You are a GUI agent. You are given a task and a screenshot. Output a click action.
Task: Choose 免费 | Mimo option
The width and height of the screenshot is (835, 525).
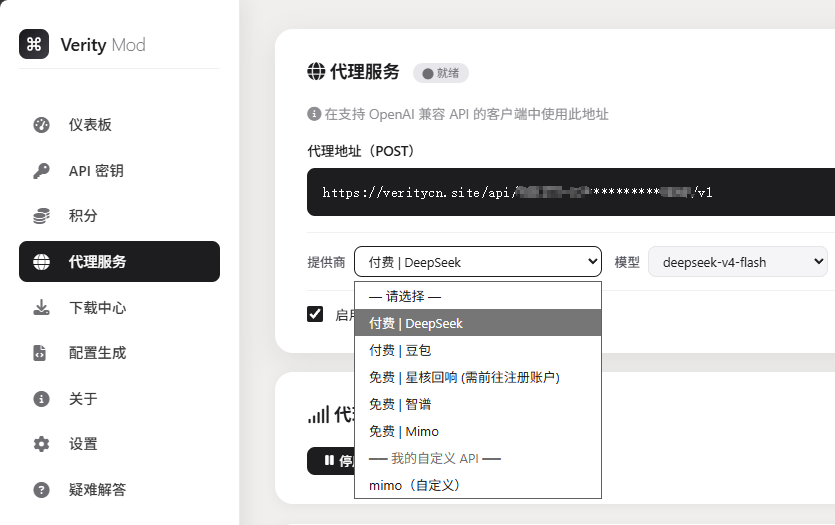click(x=478, y=431)
